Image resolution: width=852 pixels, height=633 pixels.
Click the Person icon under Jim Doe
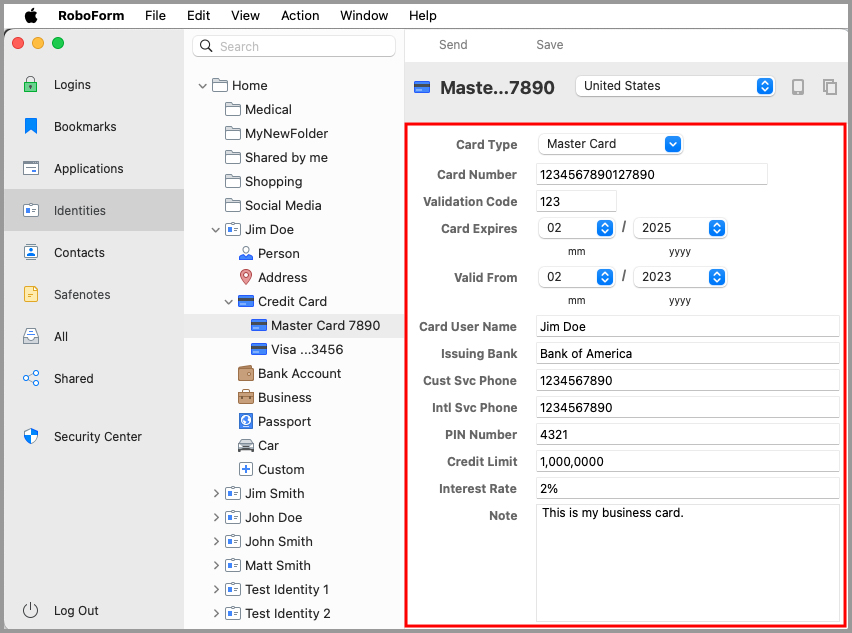tap(246, 253)
